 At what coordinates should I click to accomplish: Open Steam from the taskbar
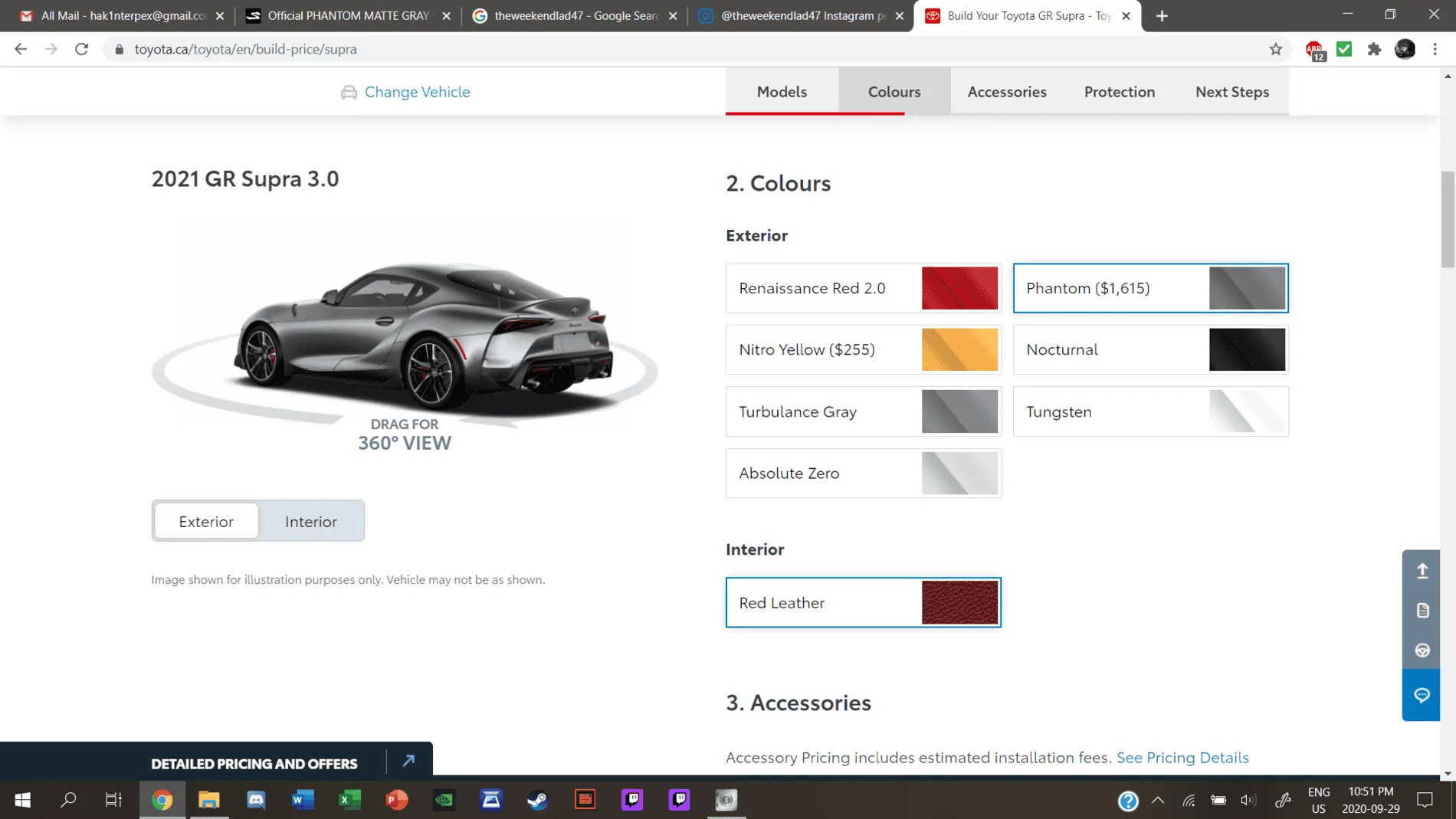pos(538,800)
